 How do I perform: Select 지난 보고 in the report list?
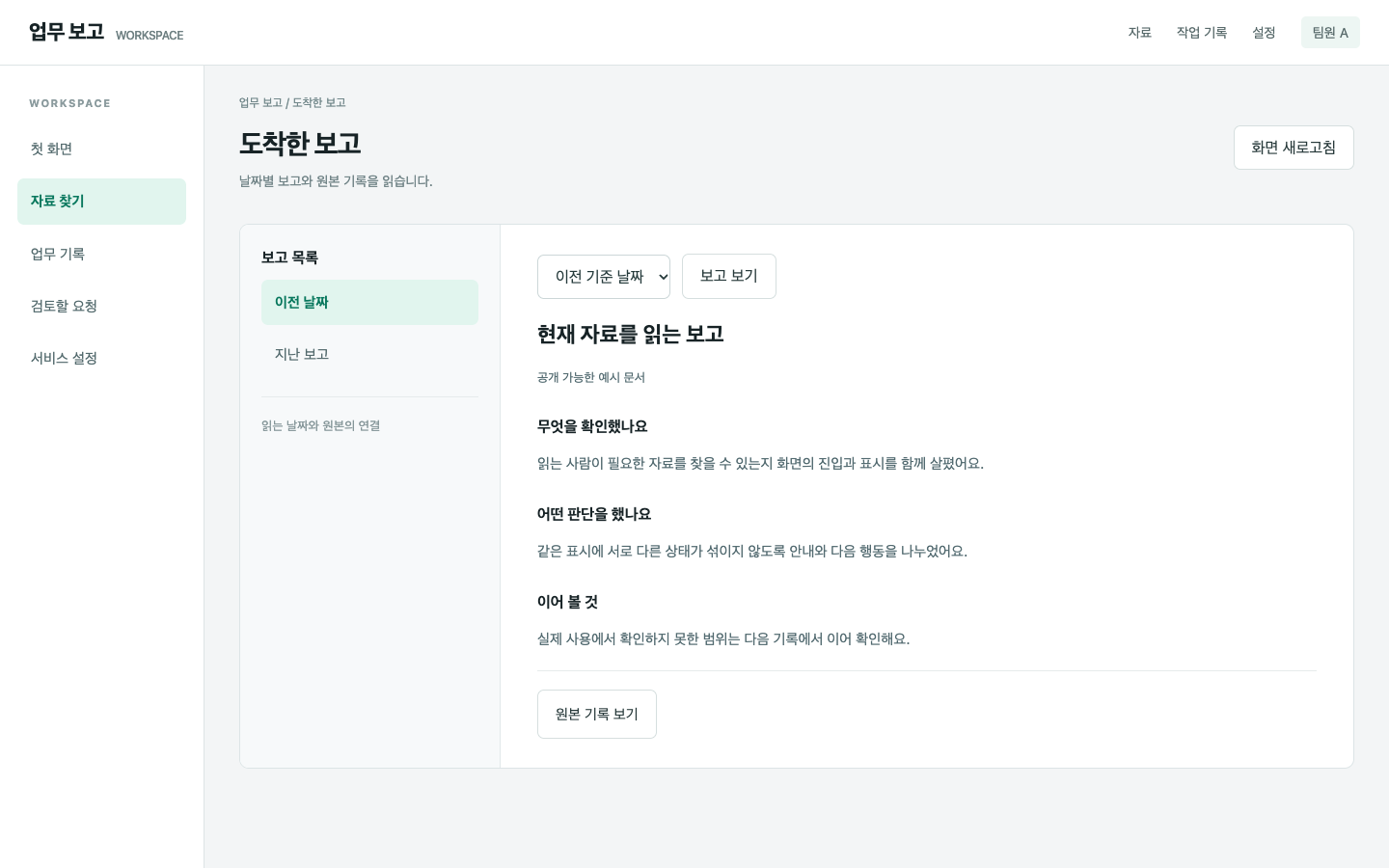point(369,354)
